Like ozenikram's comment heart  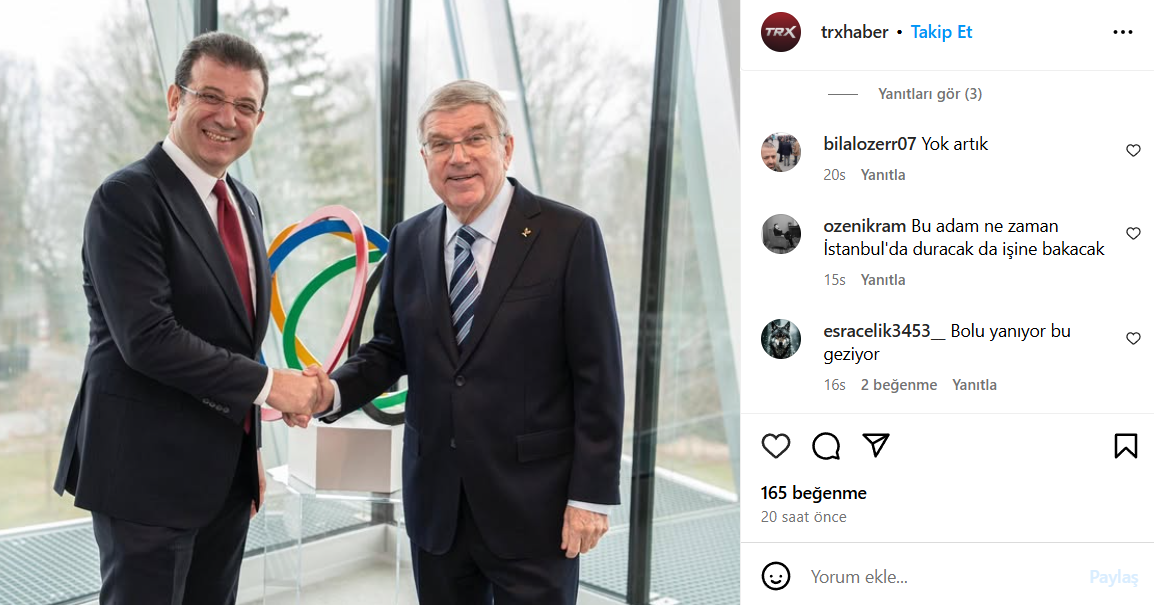pos(1133,234)
